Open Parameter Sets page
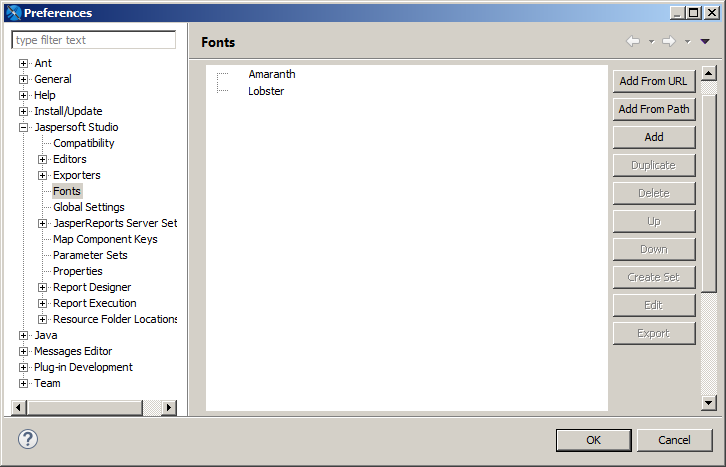This screenshot has width=726, height=467. click(x=90, y=255)
